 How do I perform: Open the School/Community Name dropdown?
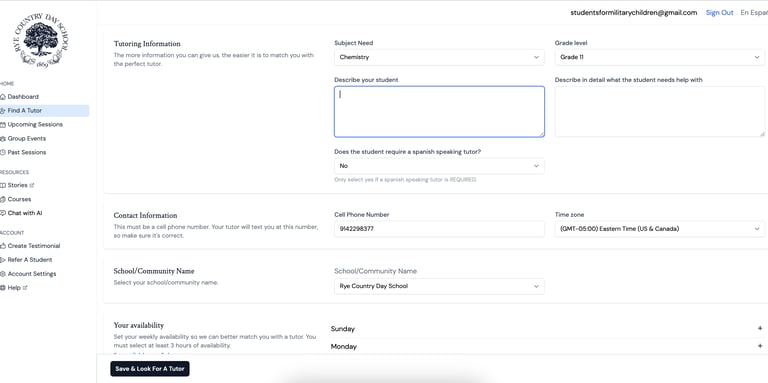[439, 286]
